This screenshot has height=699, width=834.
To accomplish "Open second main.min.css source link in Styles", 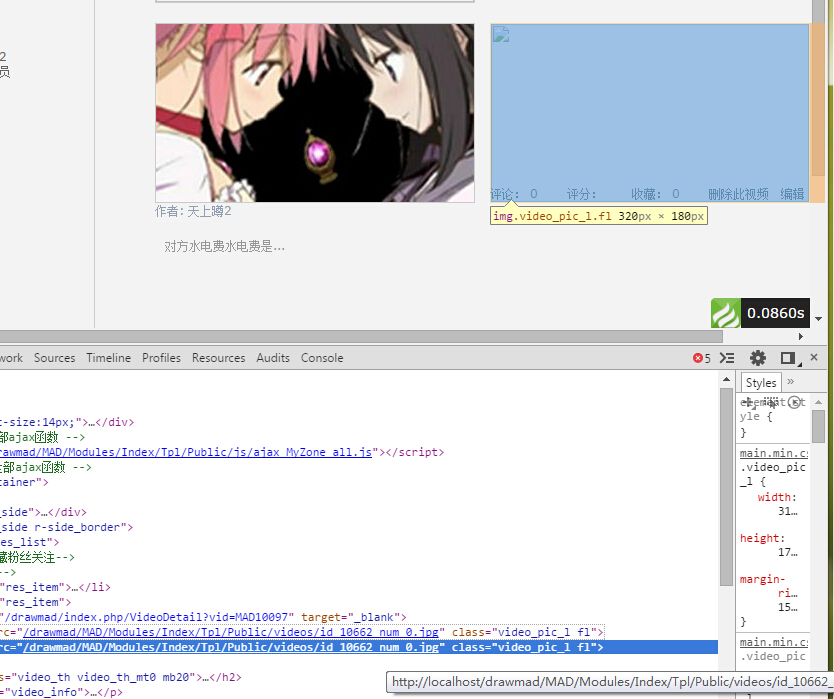I will 774,642.
